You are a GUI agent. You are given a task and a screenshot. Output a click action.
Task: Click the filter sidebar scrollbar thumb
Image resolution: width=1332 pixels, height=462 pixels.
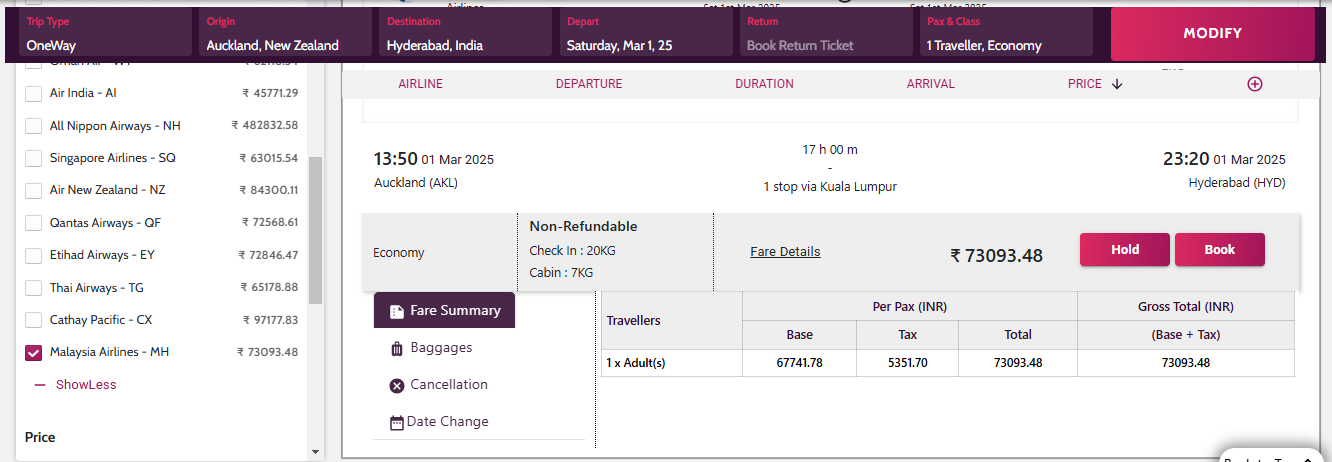(x=316, y=230)
